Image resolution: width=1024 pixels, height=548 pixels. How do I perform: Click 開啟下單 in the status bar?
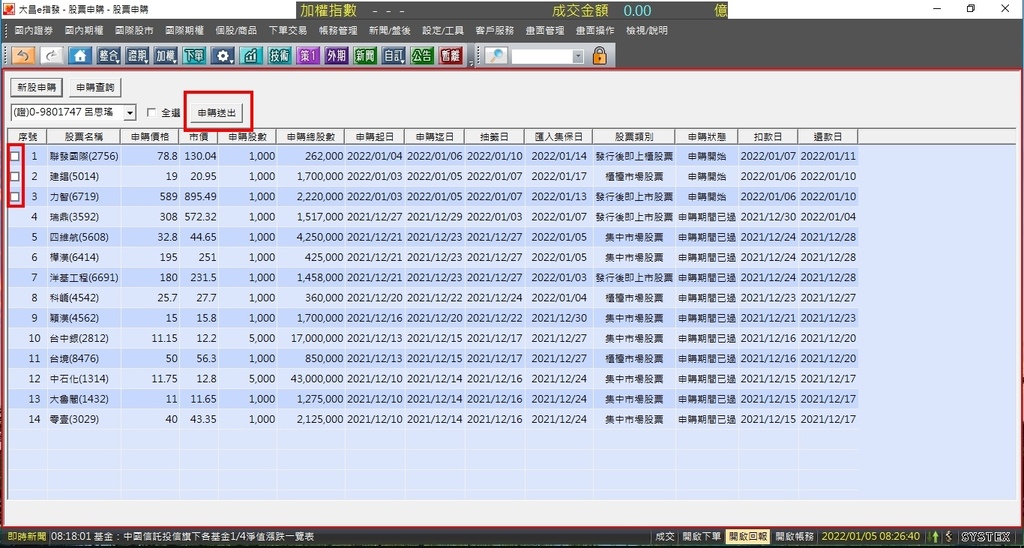702,536
